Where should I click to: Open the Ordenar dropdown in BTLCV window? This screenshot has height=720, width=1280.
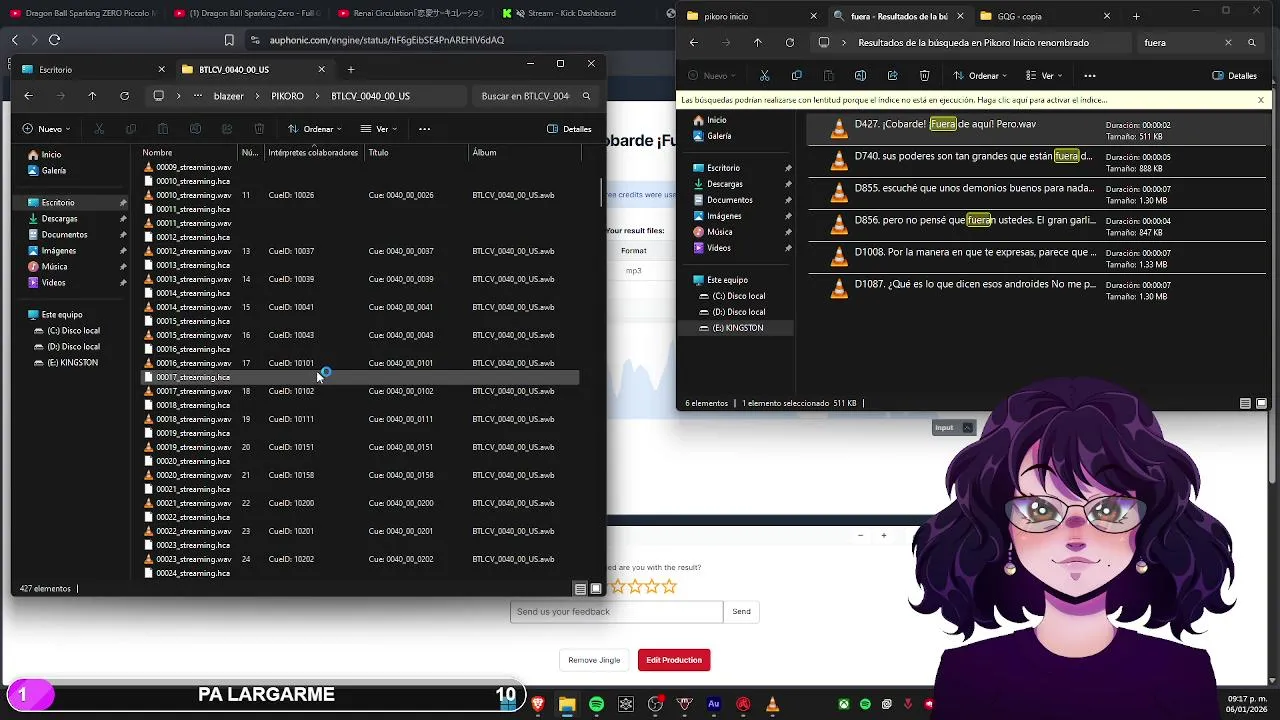(x=315, y=129)
